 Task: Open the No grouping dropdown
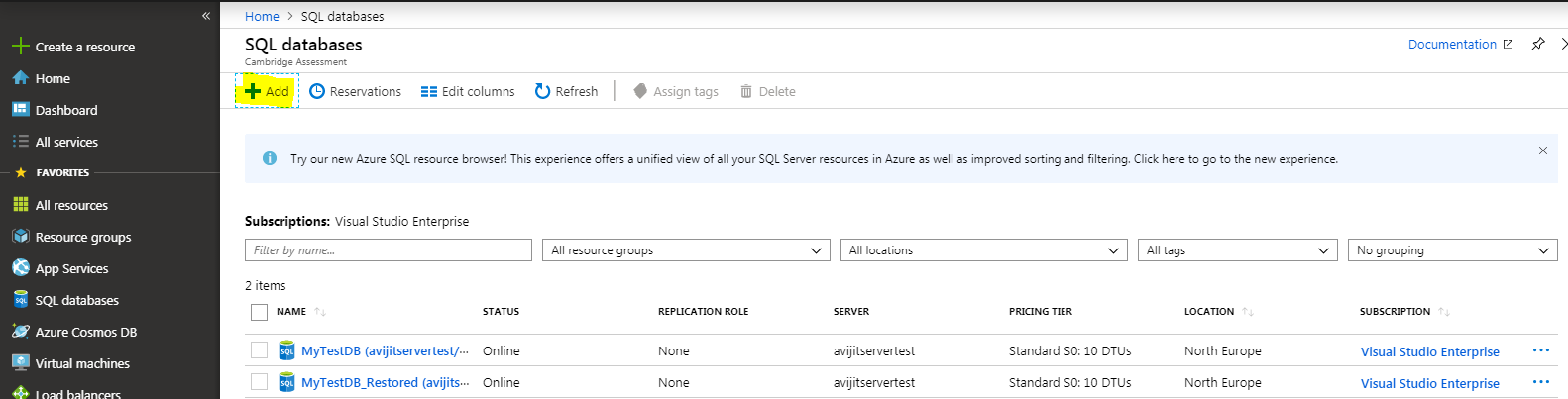pyautogui.click(x=1452, y=250)
